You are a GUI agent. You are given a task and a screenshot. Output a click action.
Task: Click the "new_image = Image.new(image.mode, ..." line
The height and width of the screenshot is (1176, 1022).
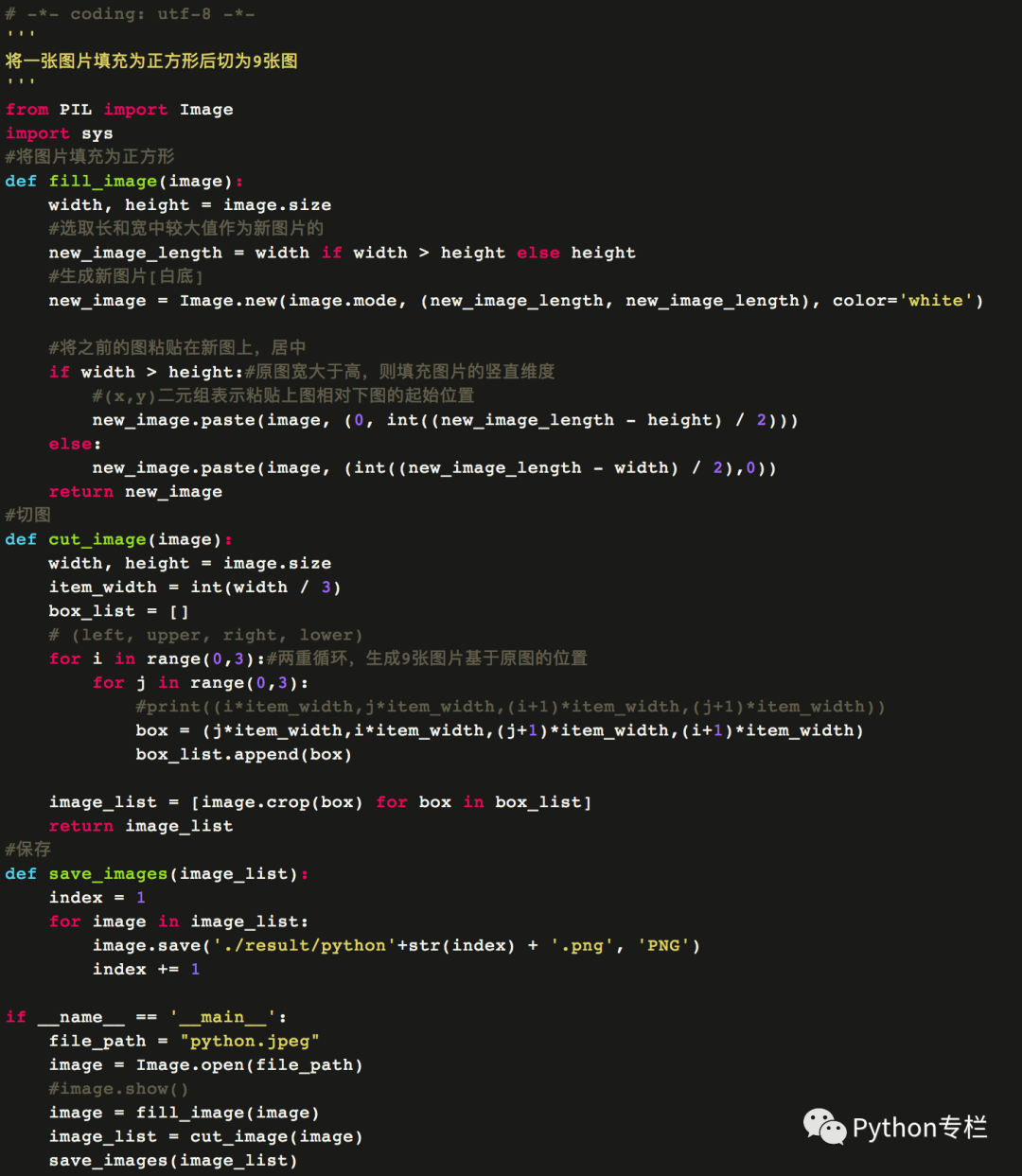pyautogui.click(x=516, y=301)
